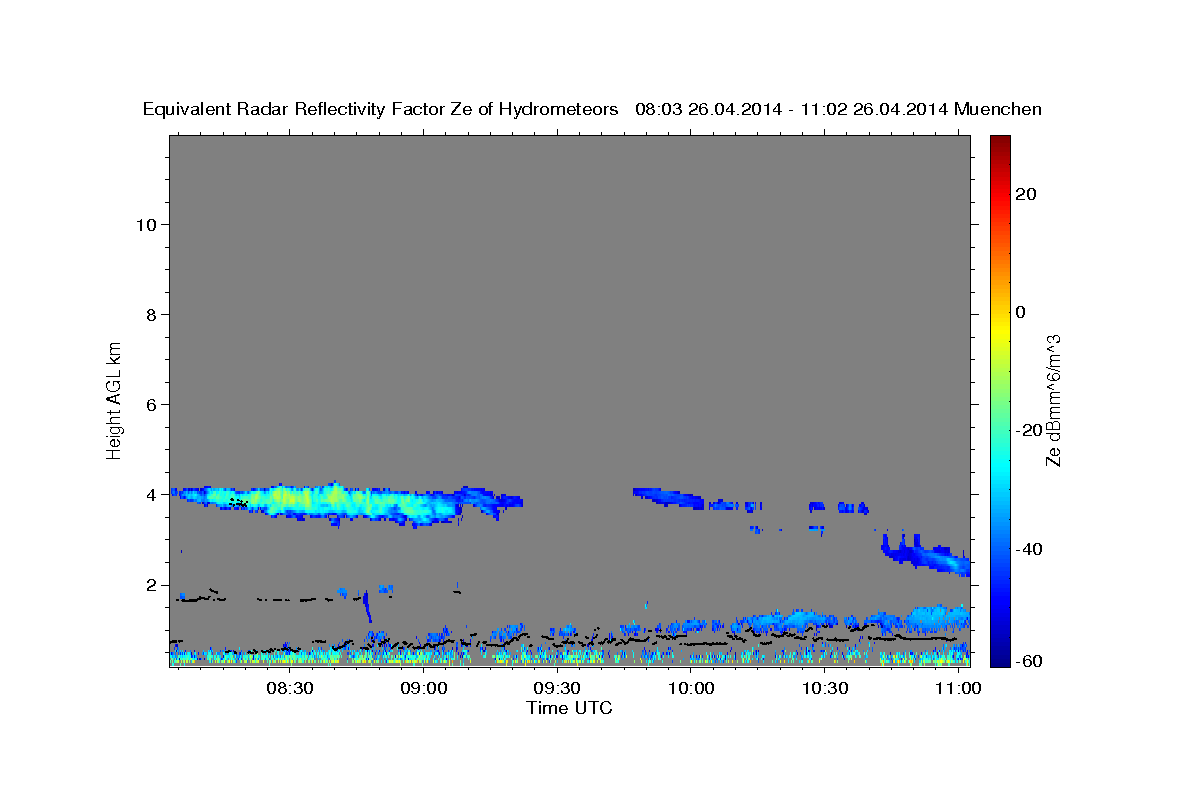Click the 09:00 time tick label

[x=424, y=688]
